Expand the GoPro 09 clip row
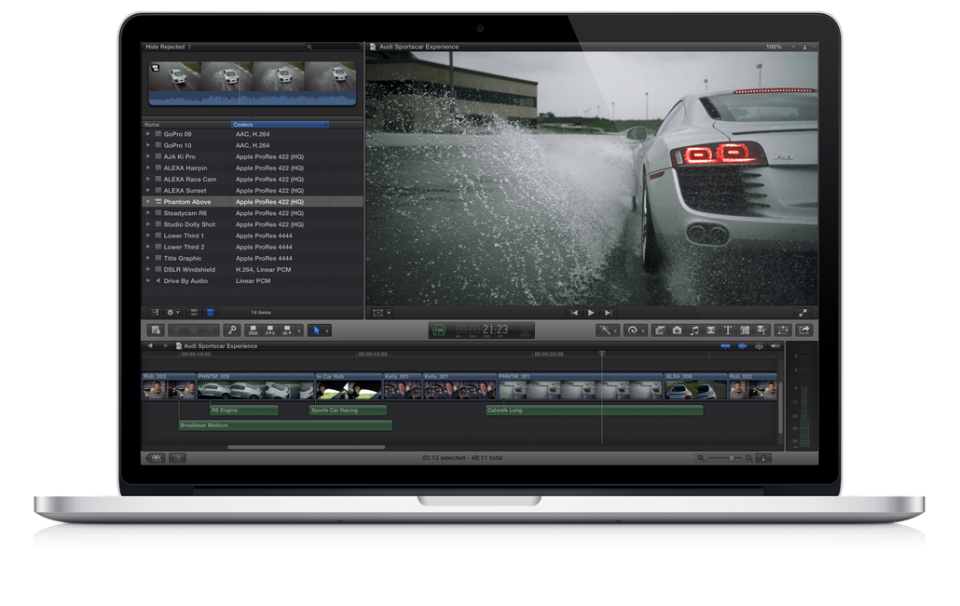960x606 pixels. coord(148,134)
